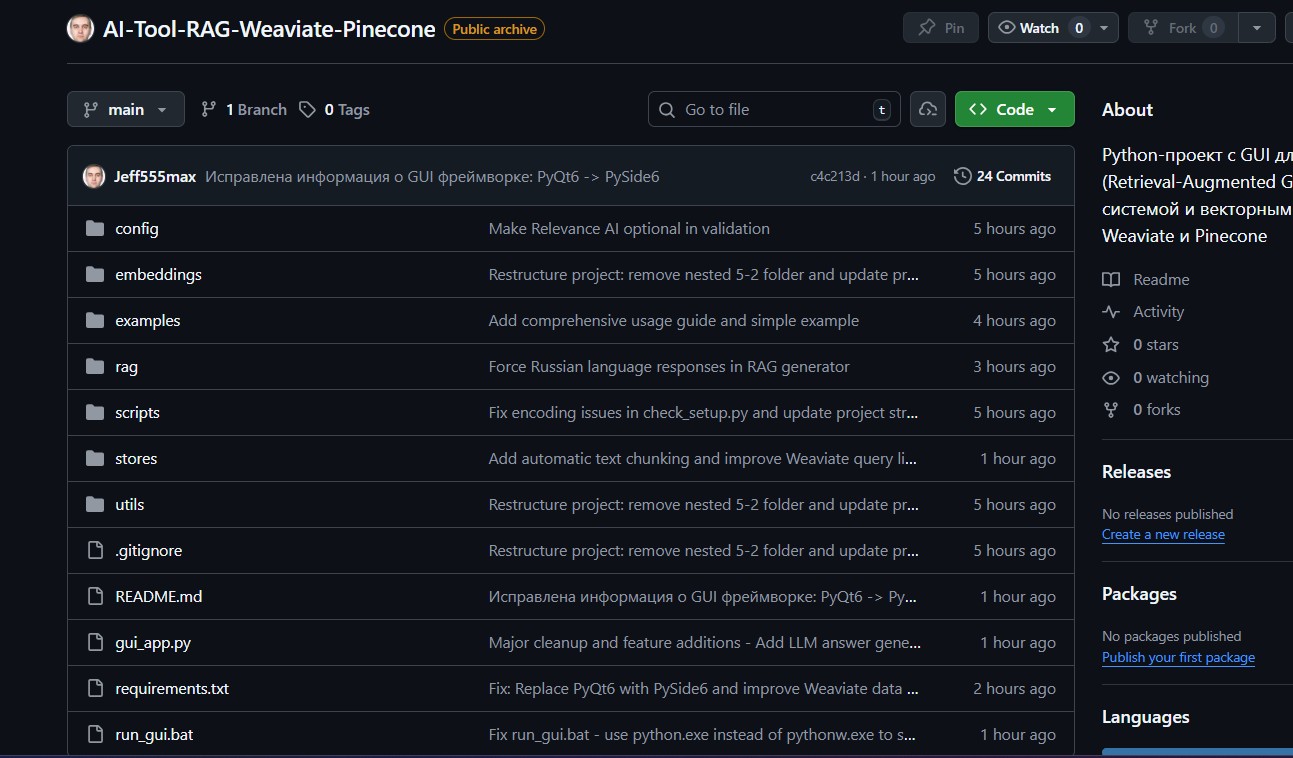View repository Activity
The height and width of the screenshot is (758, 1293).
pos(1158,312)
